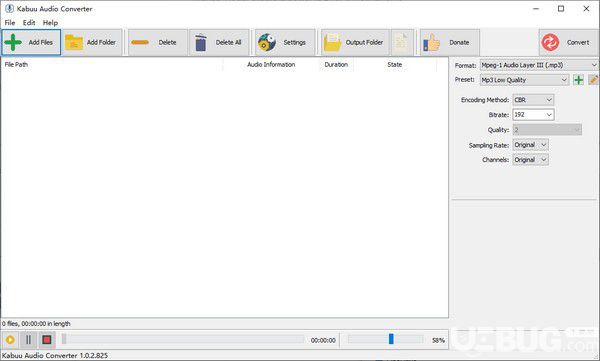Click the Audio Information column header
Screen dimensions: 600x361
coord(271,64)
